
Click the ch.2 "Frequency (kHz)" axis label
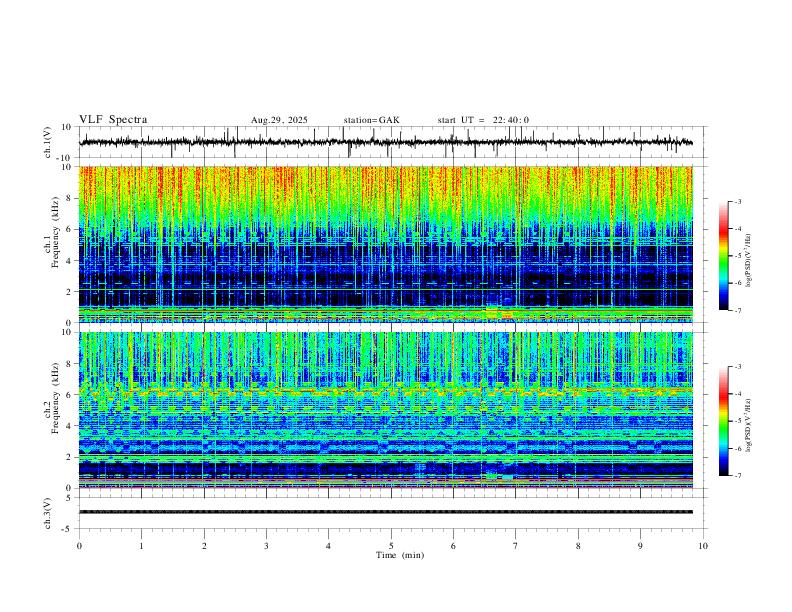coord(55,398)
